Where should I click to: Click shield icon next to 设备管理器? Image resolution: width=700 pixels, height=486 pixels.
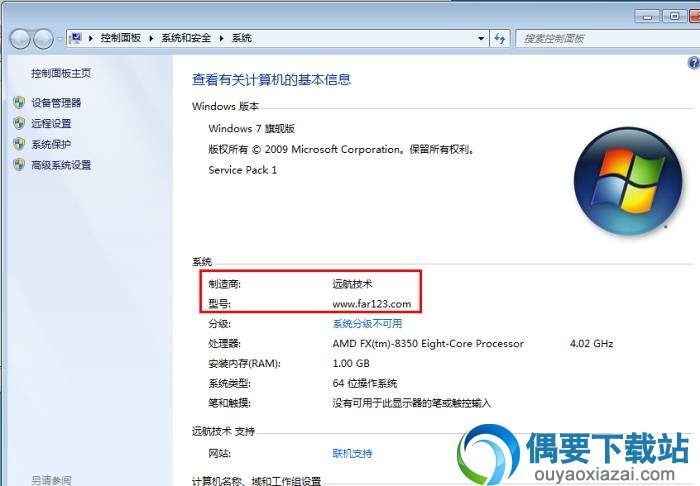click(19, 103)
